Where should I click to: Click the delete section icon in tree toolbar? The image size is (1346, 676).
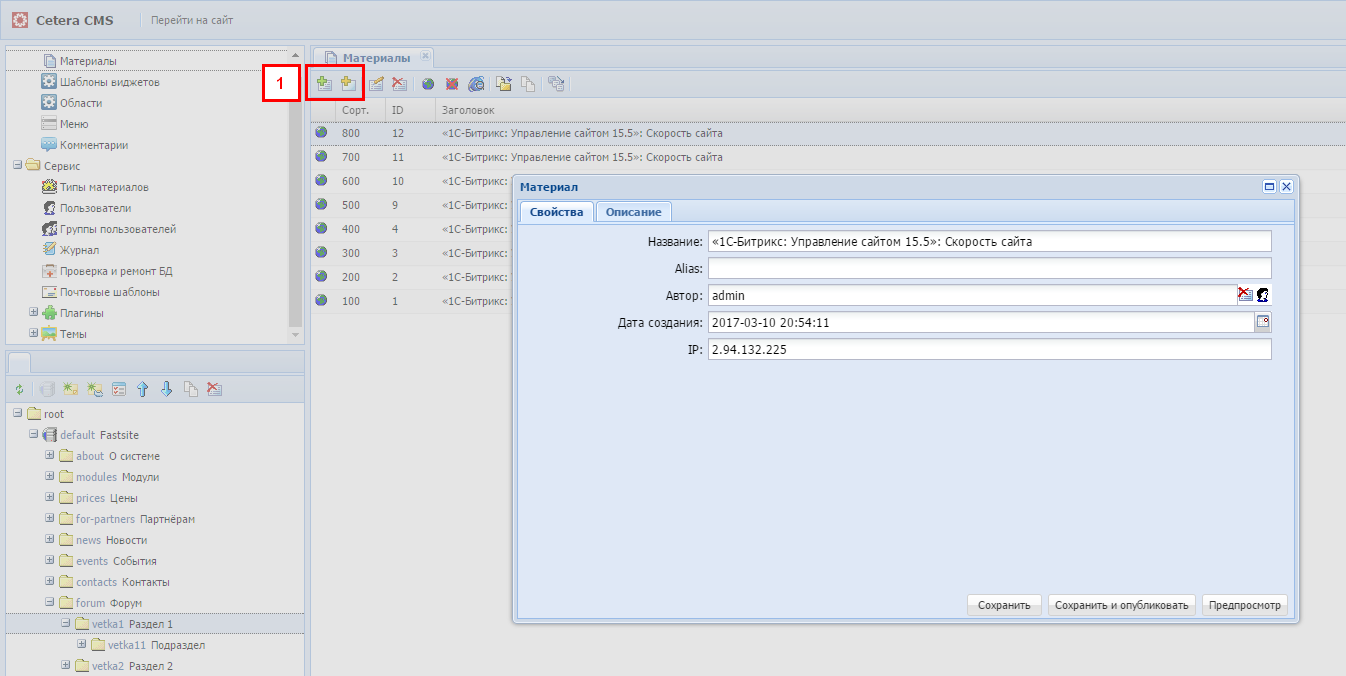click(214, 389)
